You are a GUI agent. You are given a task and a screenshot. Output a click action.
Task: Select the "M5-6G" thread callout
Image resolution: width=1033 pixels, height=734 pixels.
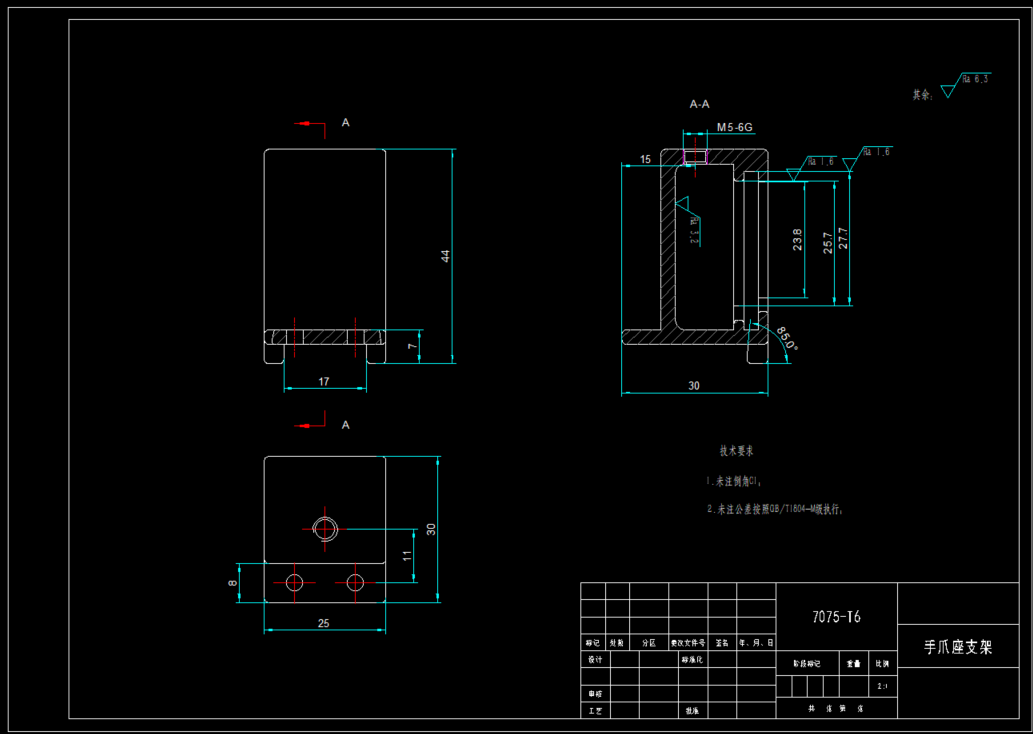[x=735, y=127]
